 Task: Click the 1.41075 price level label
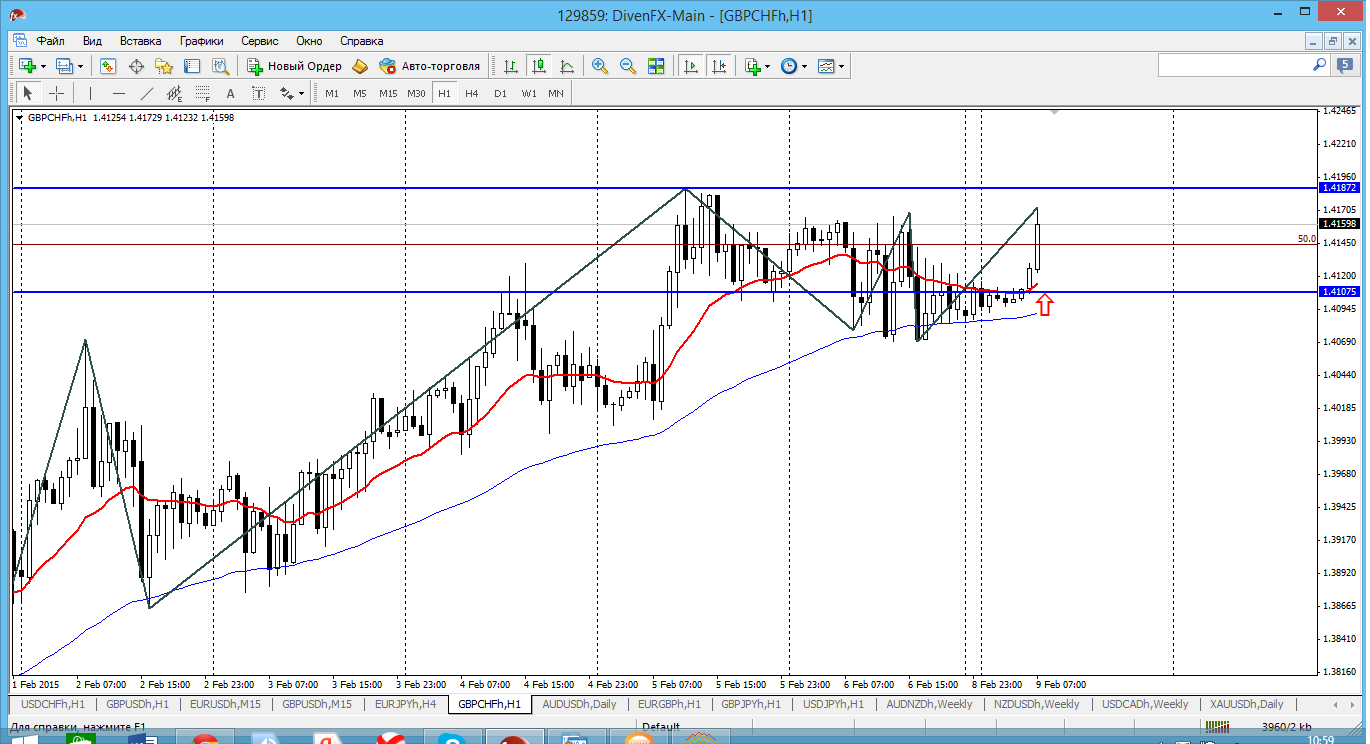[x=1338, y=292]
